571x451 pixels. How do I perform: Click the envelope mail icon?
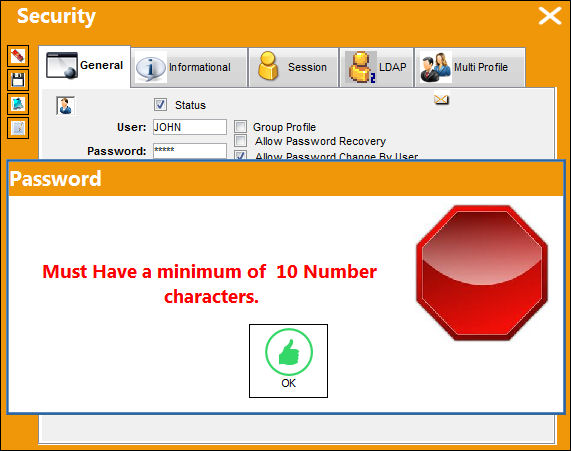[441, 99]
